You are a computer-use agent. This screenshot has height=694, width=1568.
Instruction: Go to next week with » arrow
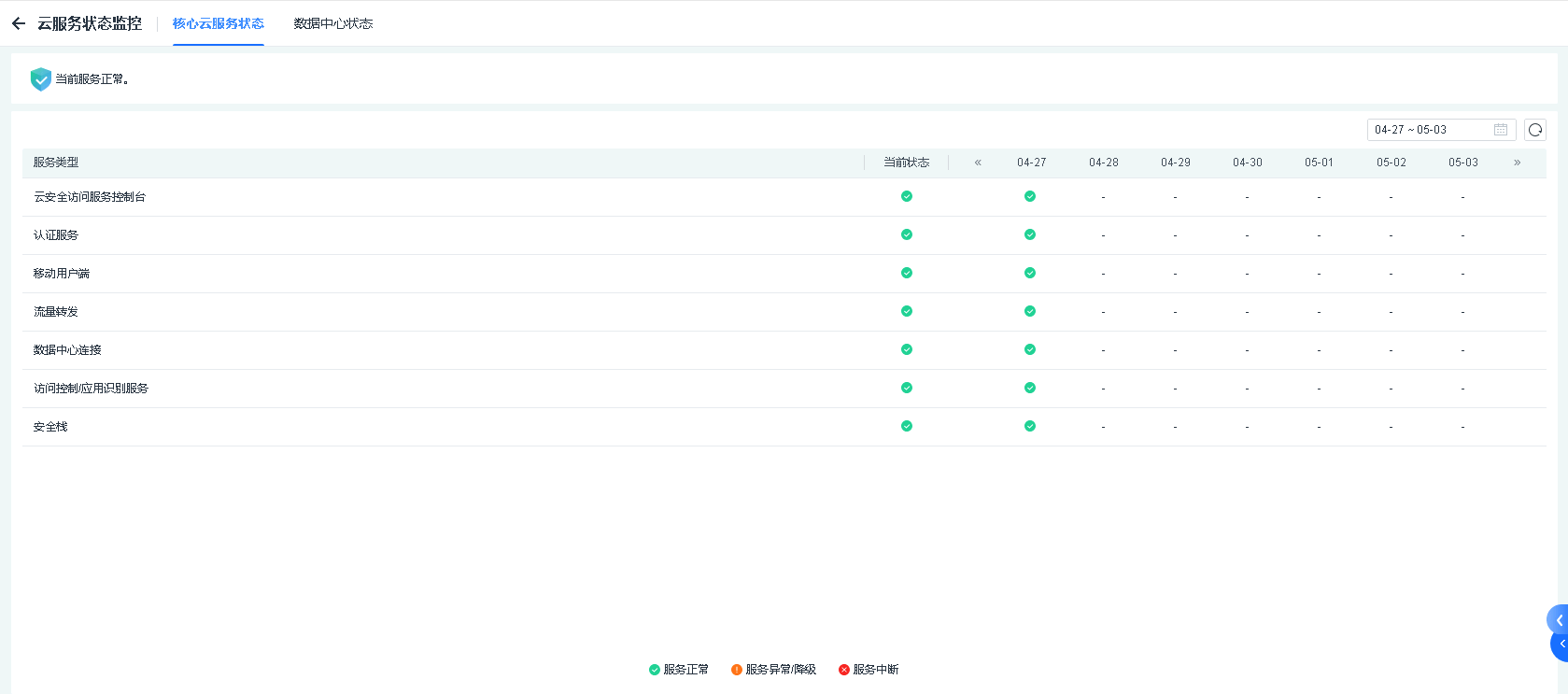tap(1517, 163)
